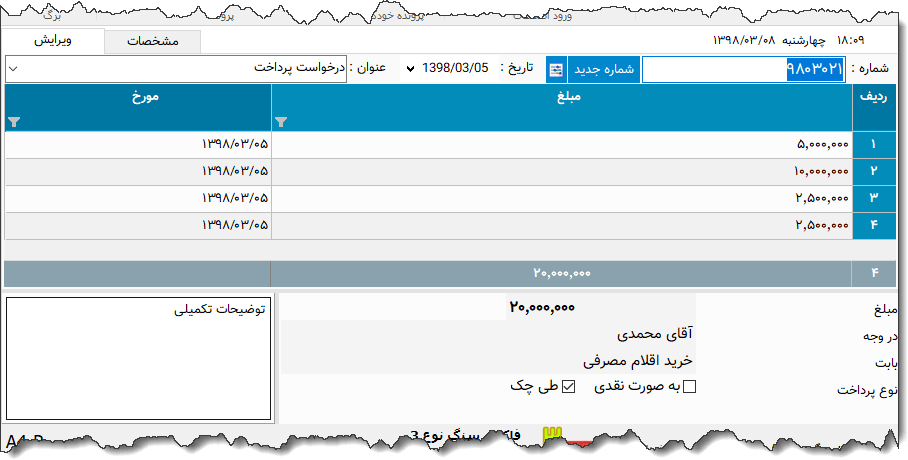Click the date value 1398/03/05 in تاریخ
The width and height of the screenshot is (908, 460).
[455, 68]
